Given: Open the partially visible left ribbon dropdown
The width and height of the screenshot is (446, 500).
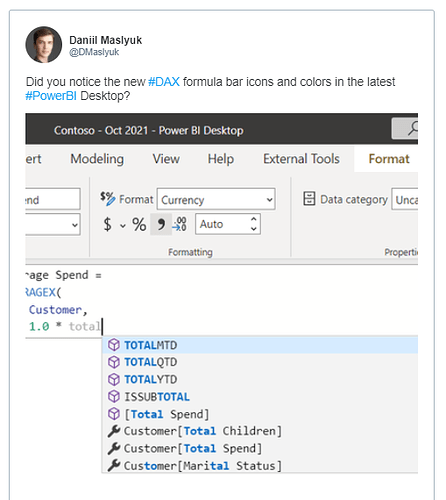Looking at the screenshot, I should [x=53, y=225].
